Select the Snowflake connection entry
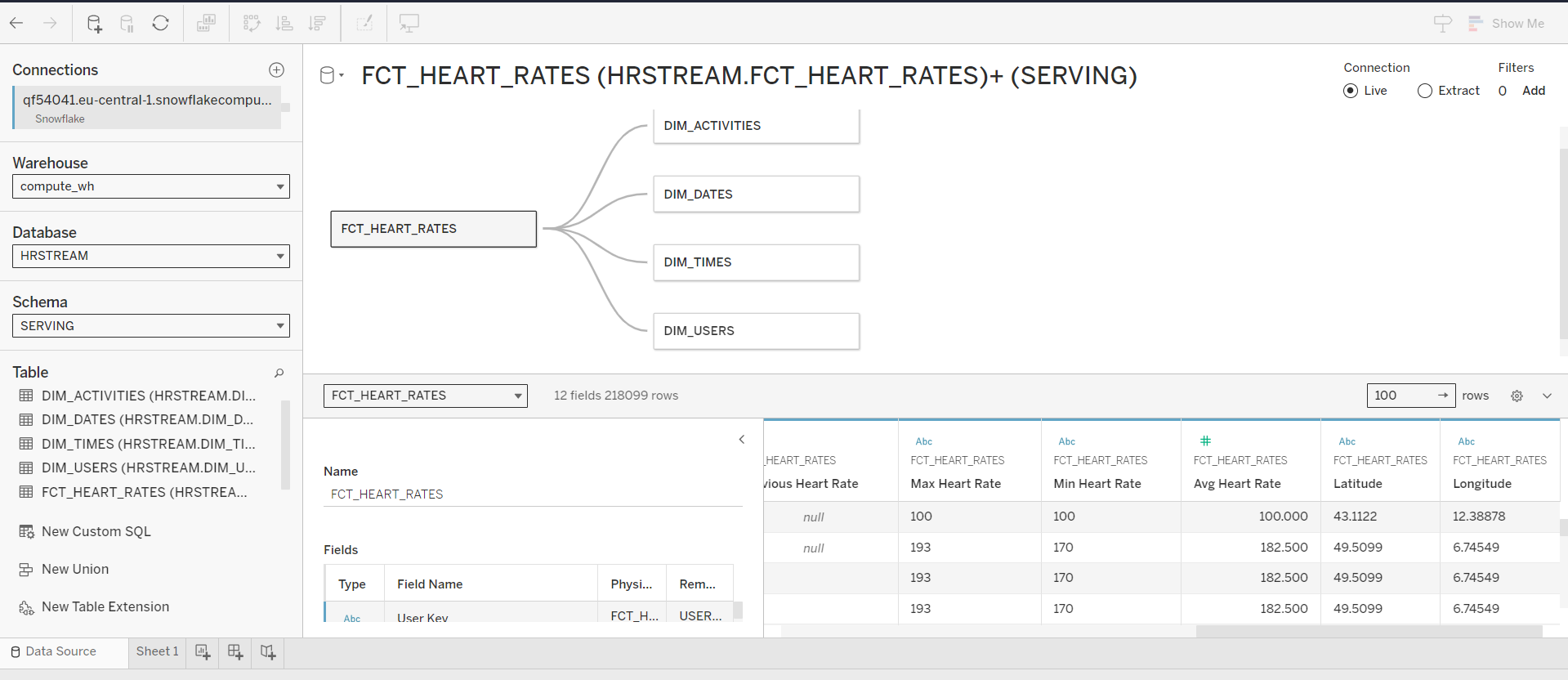 point(147,108)
